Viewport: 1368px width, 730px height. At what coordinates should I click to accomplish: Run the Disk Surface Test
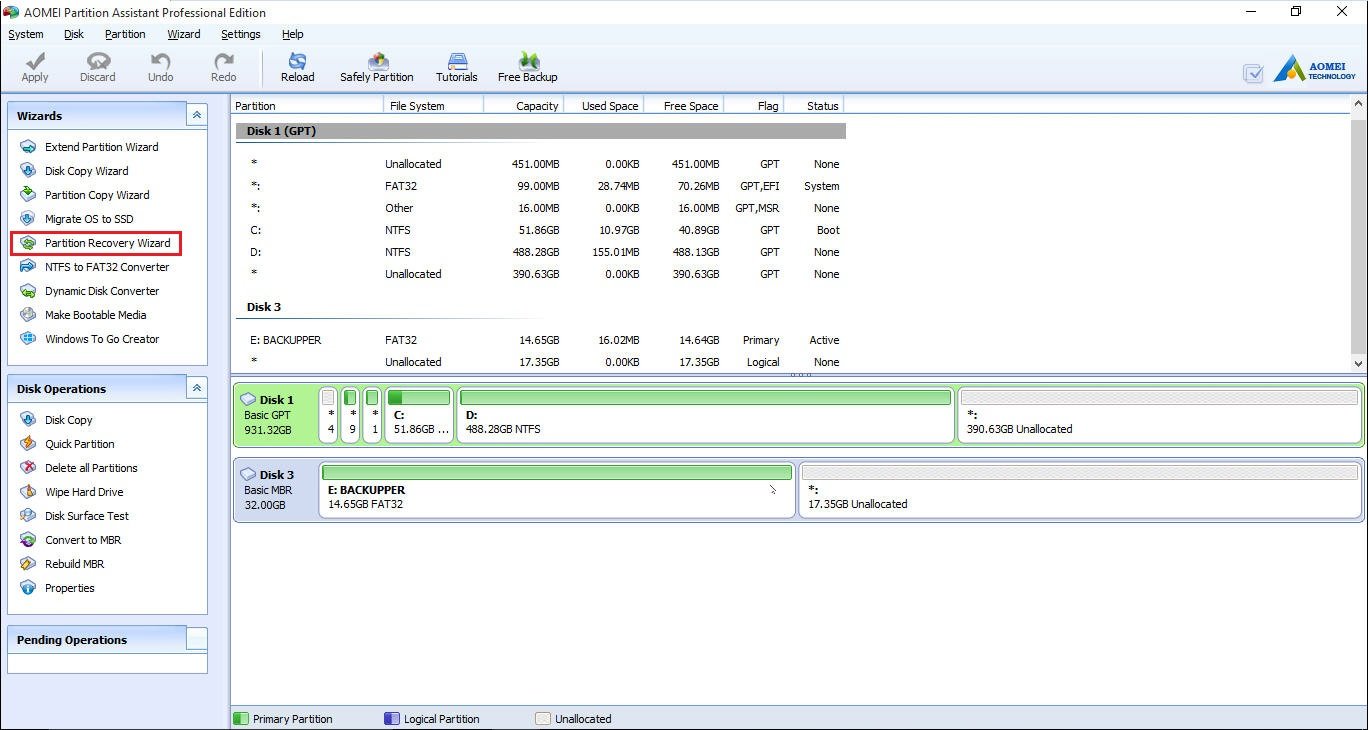click(x=75, y=516)
